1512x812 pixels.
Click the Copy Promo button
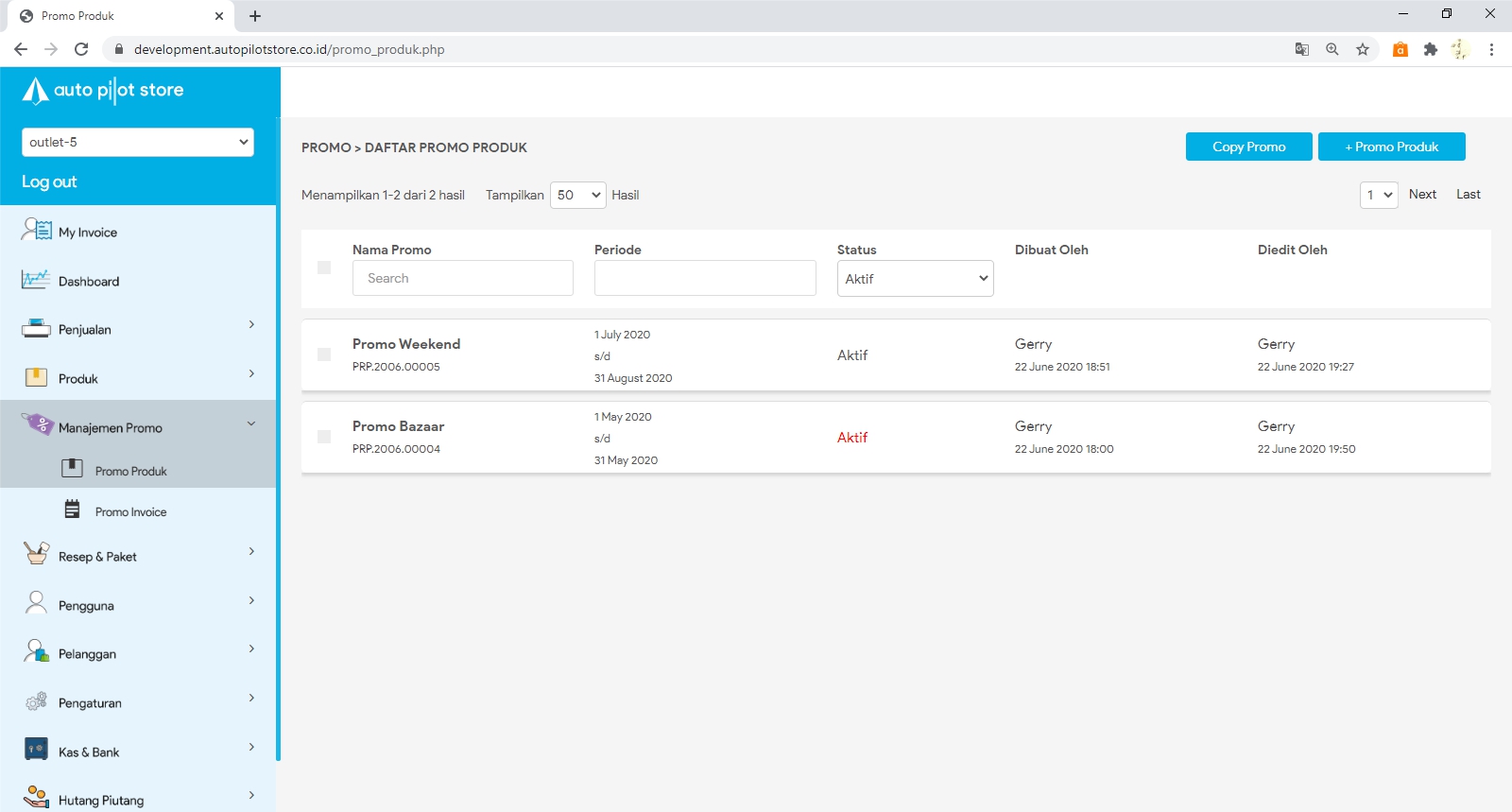(1248, 147)
